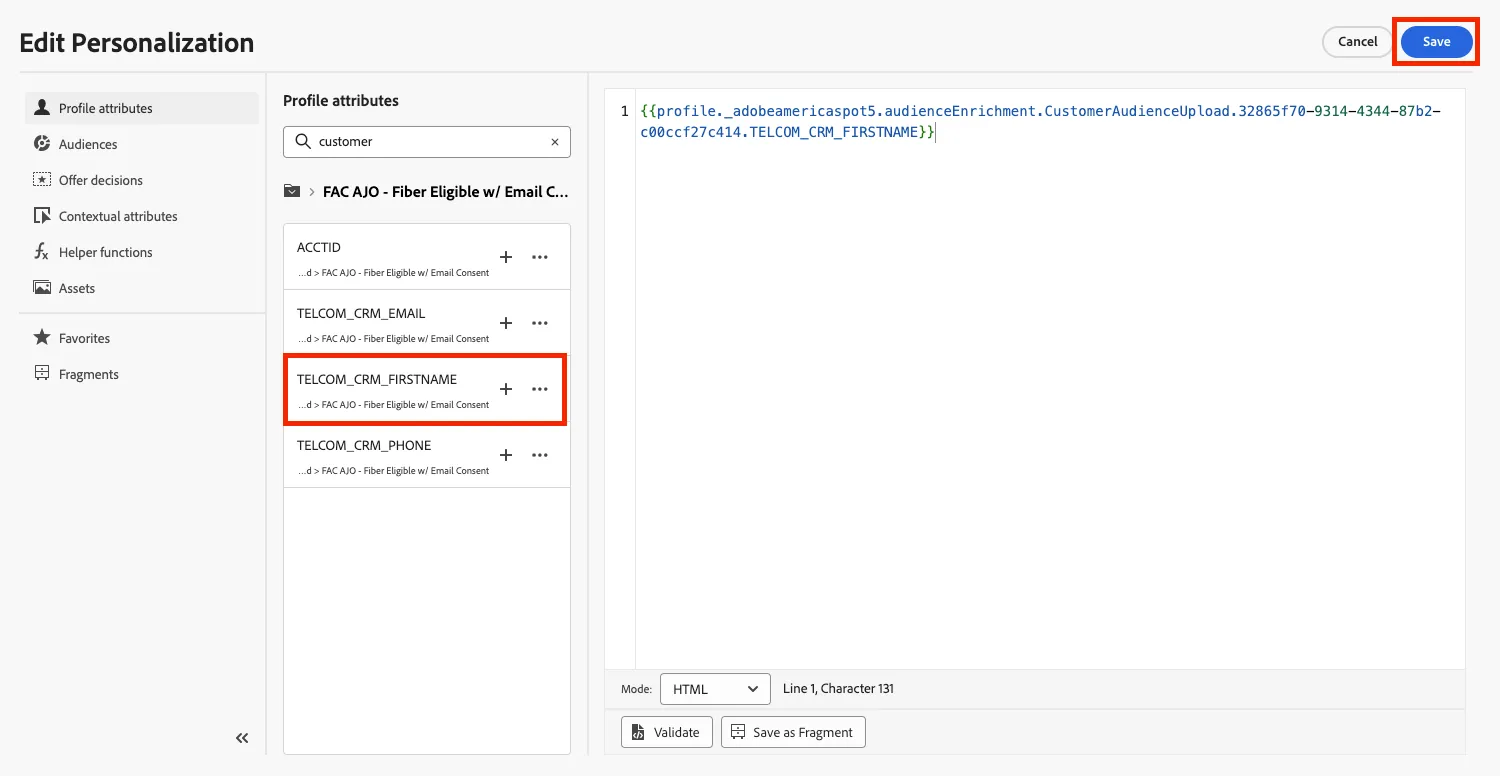Cancel editing personalization
The height and width of the screenshot is (776, 1500).
pos(1357,42)
